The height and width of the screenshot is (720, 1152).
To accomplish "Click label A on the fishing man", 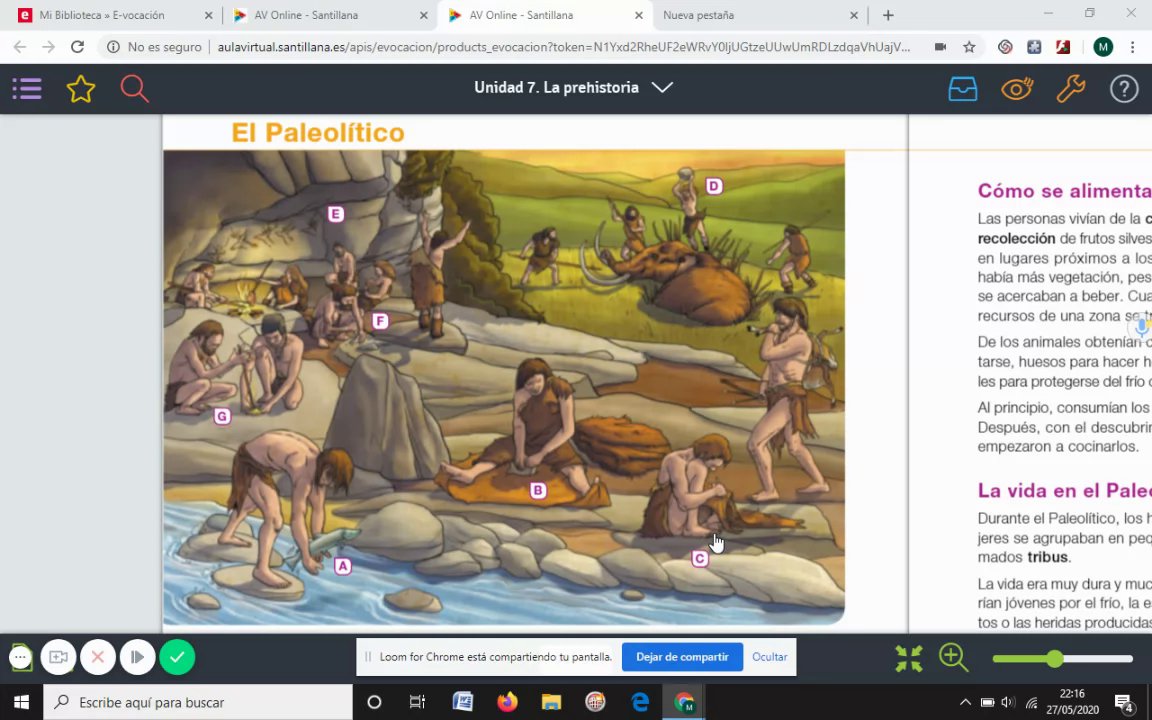I will (342, 566).
